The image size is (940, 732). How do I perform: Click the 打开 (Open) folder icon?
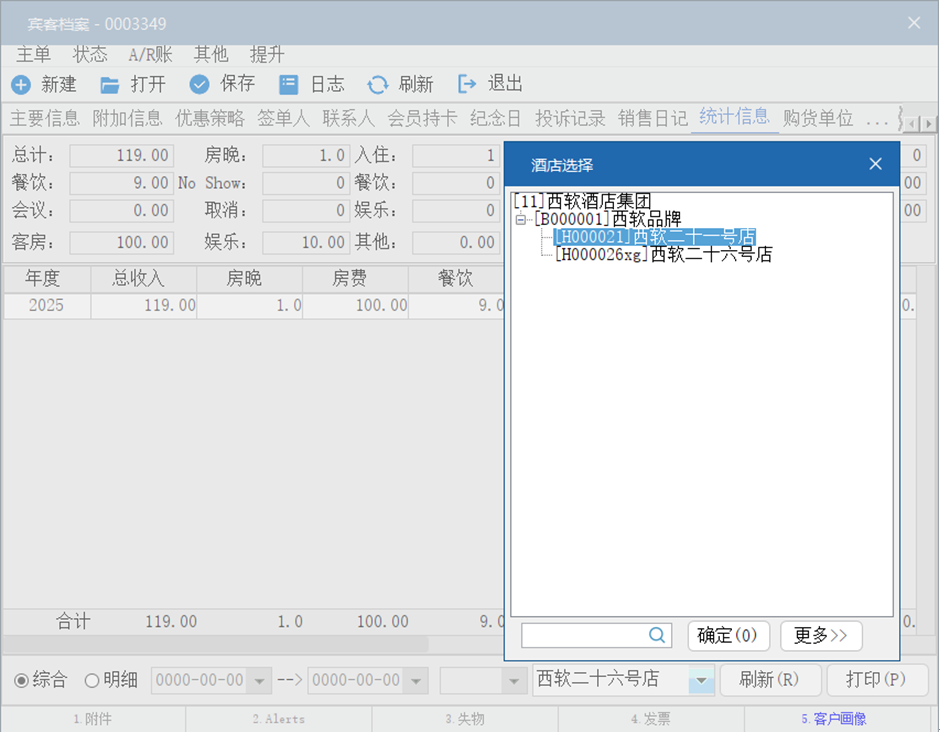pos(110,85)
